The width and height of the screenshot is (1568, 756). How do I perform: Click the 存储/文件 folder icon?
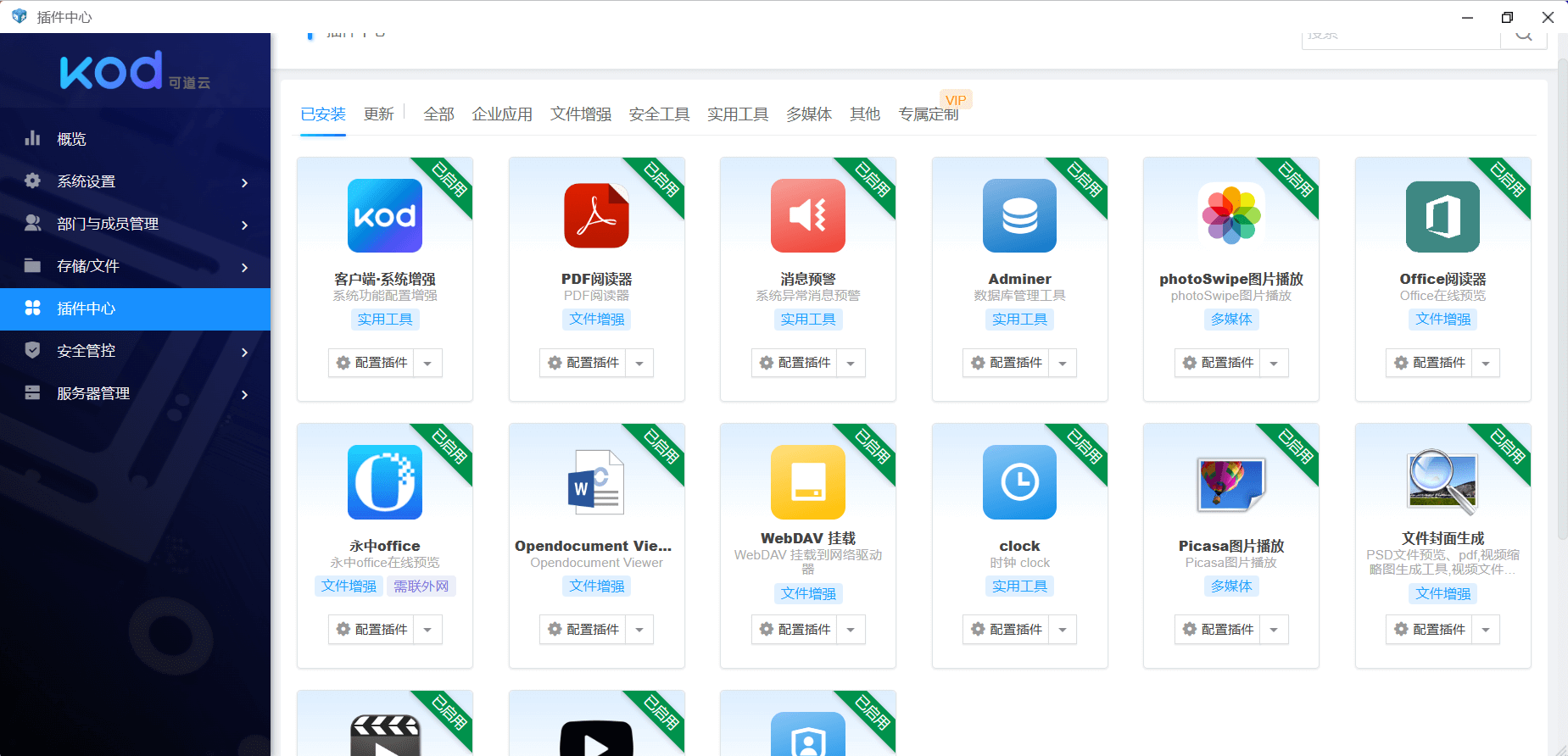32,265
